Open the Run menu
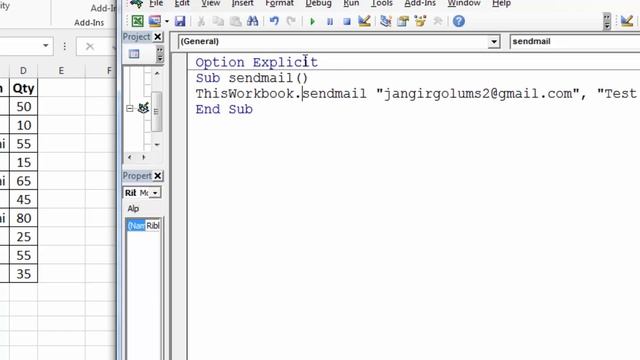Viewport: 640px width, 360px height. pyautogui.click(x=351, y=3)
